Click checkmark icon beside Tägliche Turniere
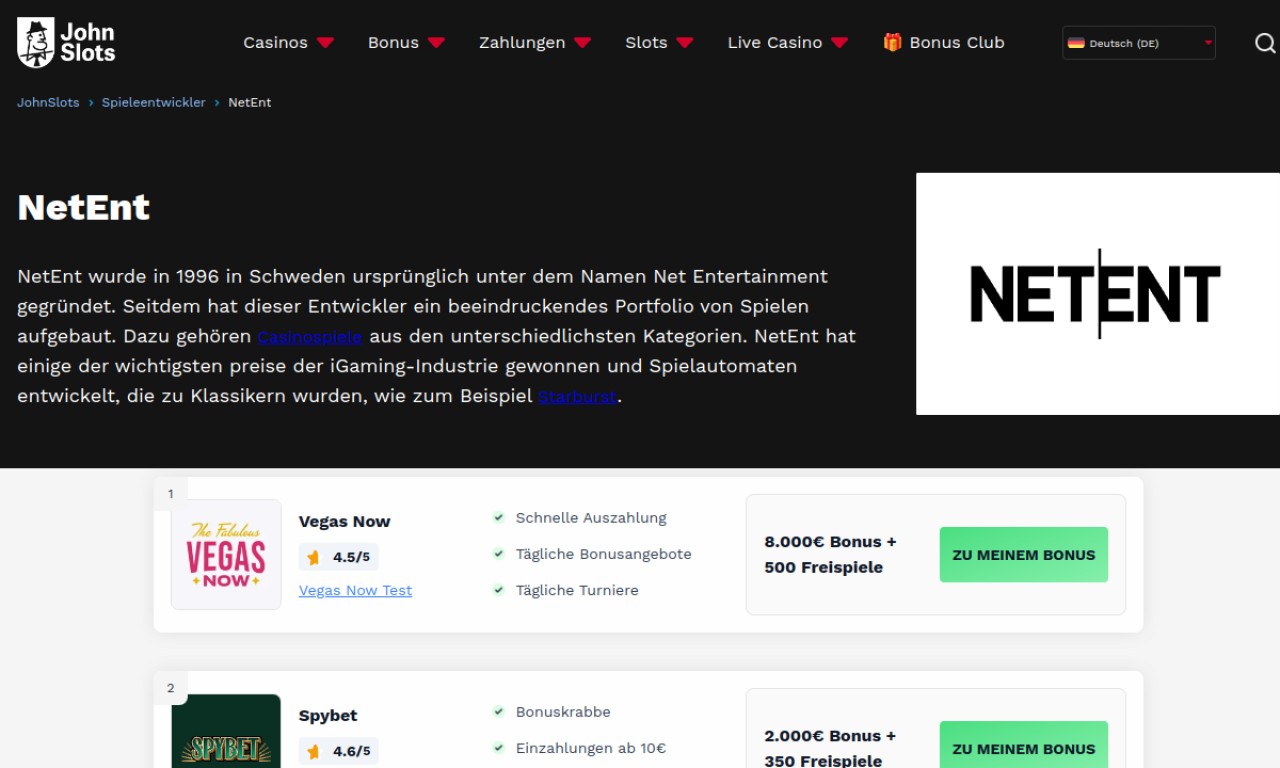The width and height of the screenshot is (1280, 768). coord(498,590)
